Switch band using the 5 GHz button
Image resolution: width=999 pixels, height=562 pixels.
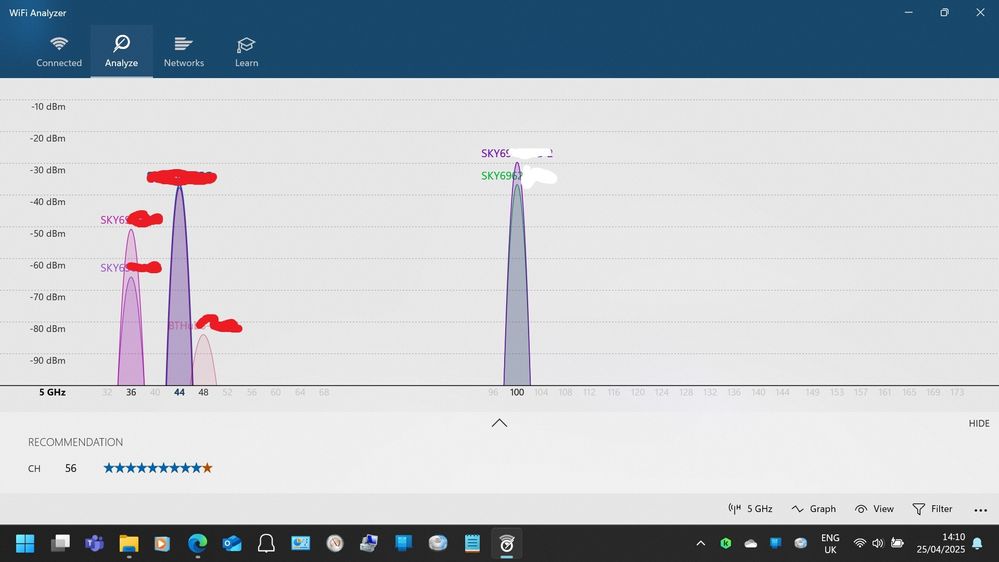750,508
